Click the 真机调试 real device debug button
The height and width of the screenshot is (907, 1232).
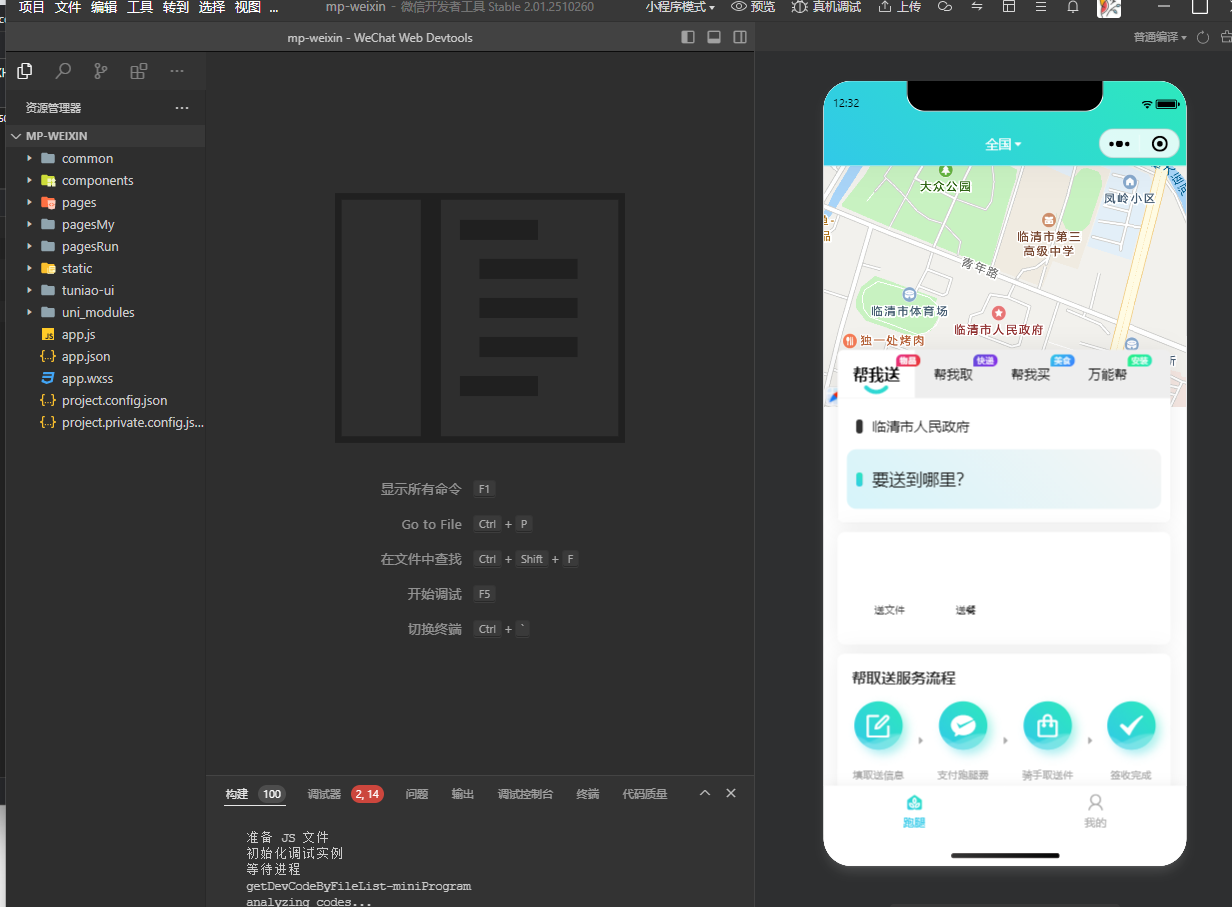826,7
